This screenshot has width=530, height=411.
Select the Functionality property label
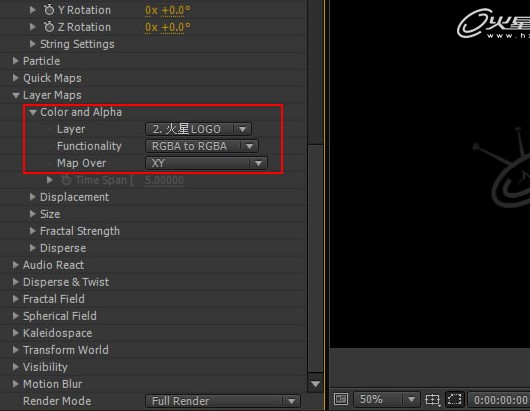89,146
